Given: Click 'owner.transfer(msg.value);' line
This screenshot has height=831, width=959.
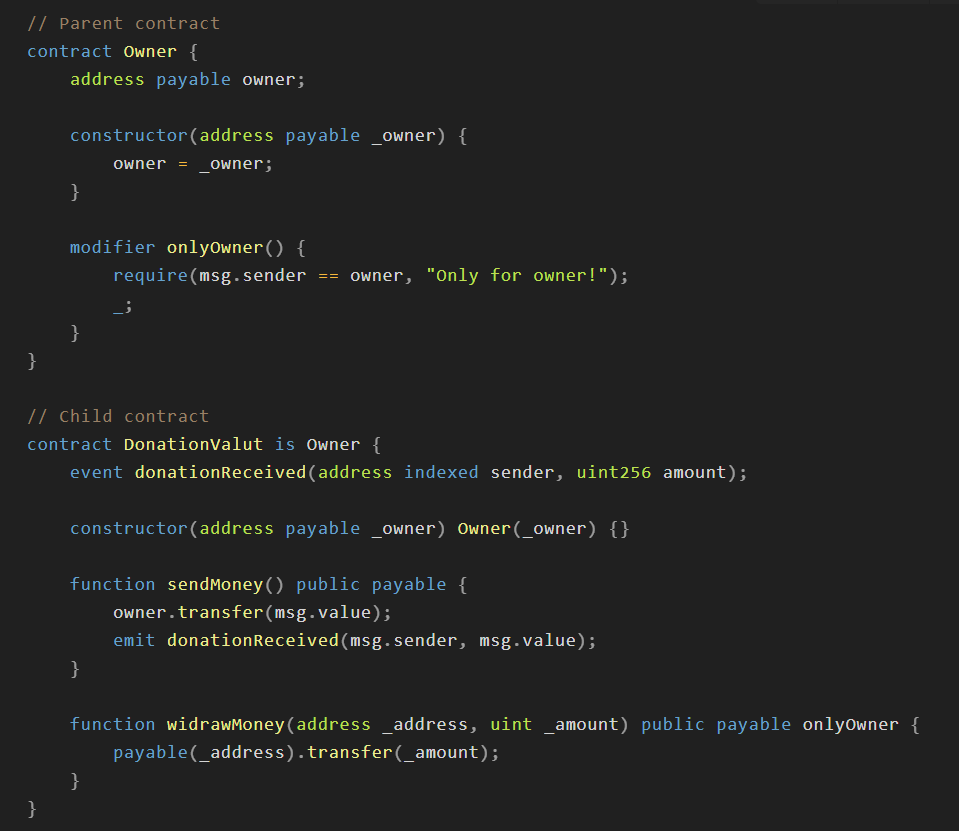Looking at the screenshot, I should click(x=252, y=612).
